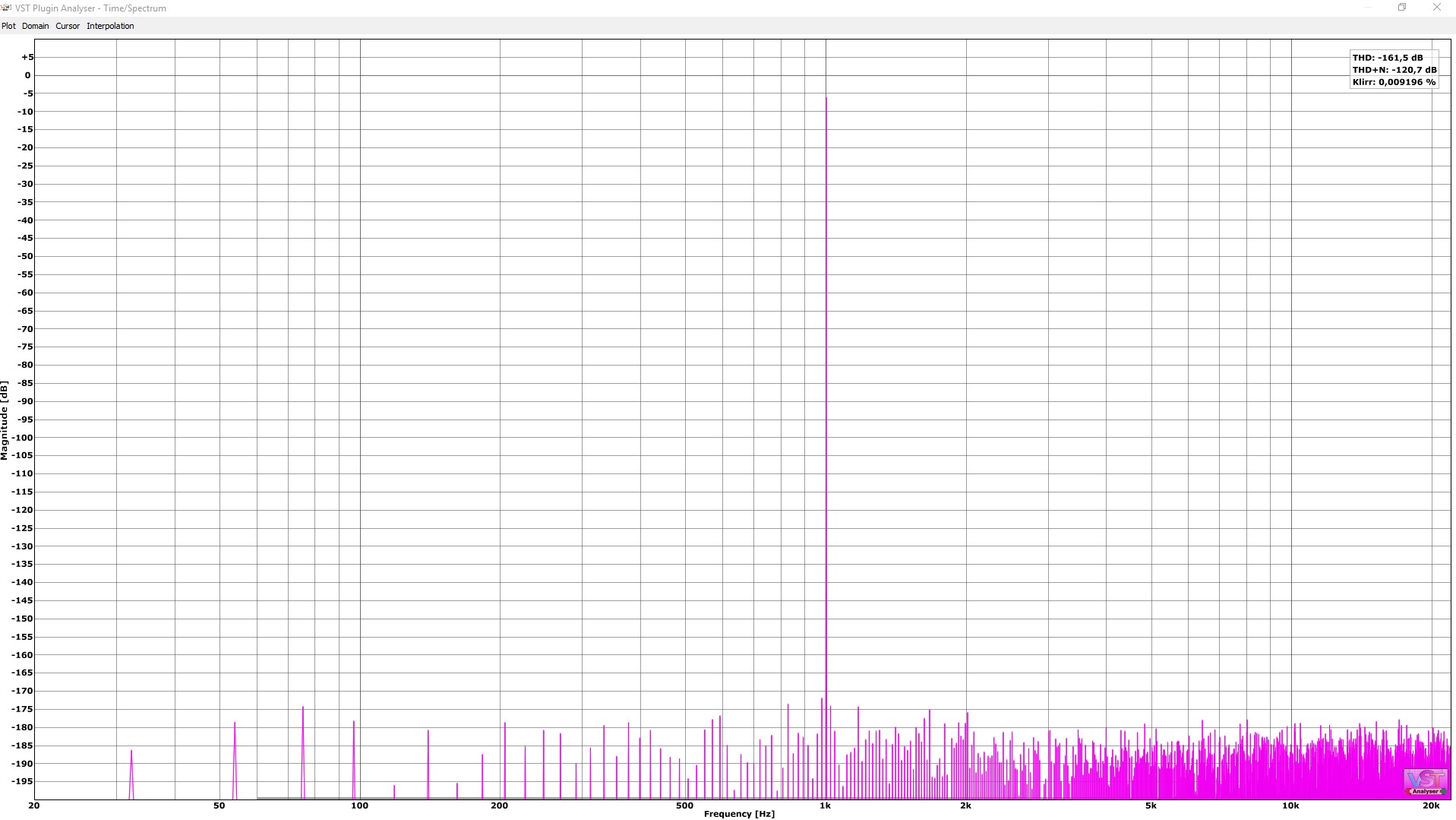
Task: Click the THD: -161,5 dB readout
Action: (1388, 58)
